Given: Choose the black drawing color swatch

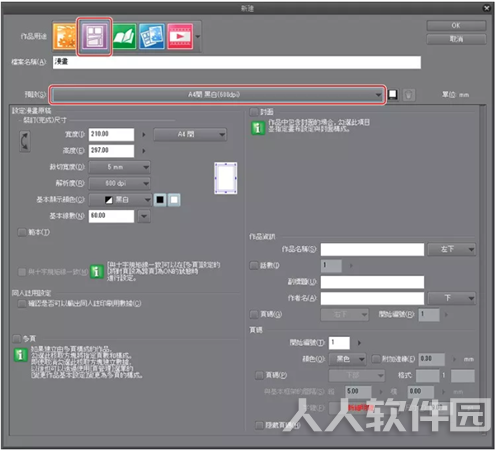Looking at the screenshot, I should 160,200.
